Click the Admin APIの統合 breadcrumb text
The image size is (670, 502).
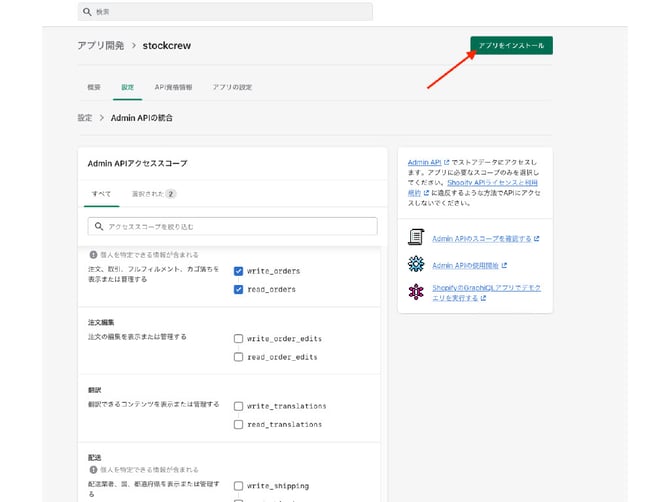pyautogui.click(x=141, y=118)
